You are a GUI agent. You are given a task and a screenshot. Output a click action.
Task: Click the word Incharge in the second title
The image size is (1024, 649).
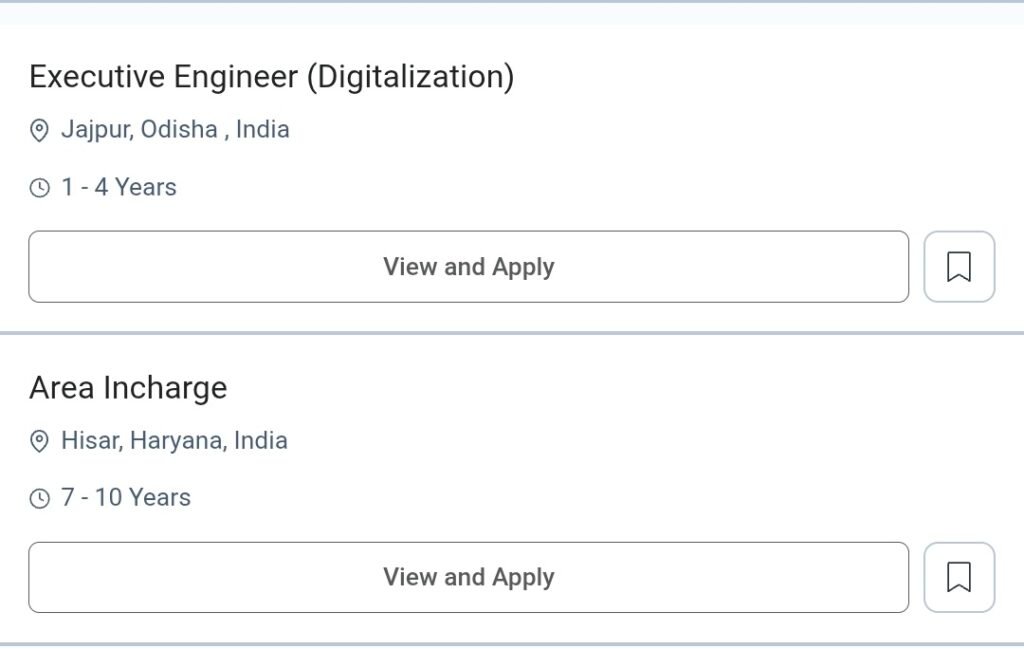[165, 388]
